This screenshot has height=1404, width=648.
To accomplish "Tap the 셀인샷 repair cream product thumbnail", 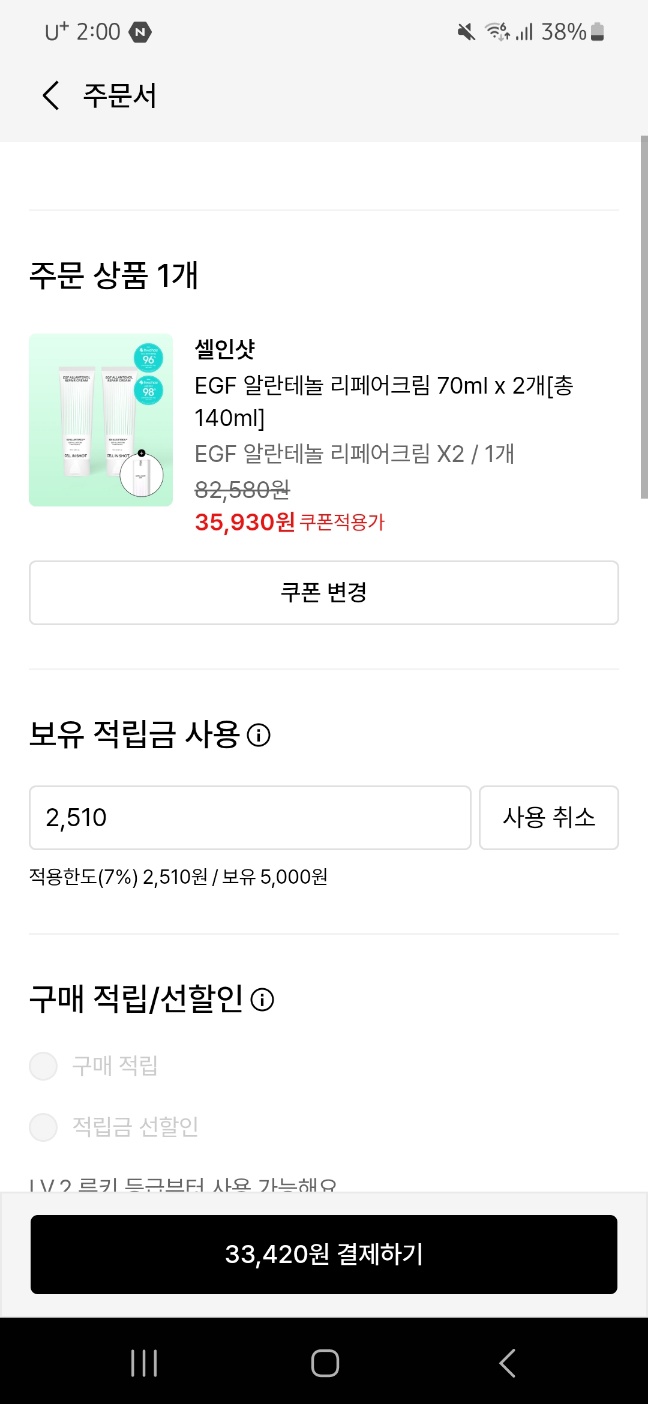I will coord(101,420).
